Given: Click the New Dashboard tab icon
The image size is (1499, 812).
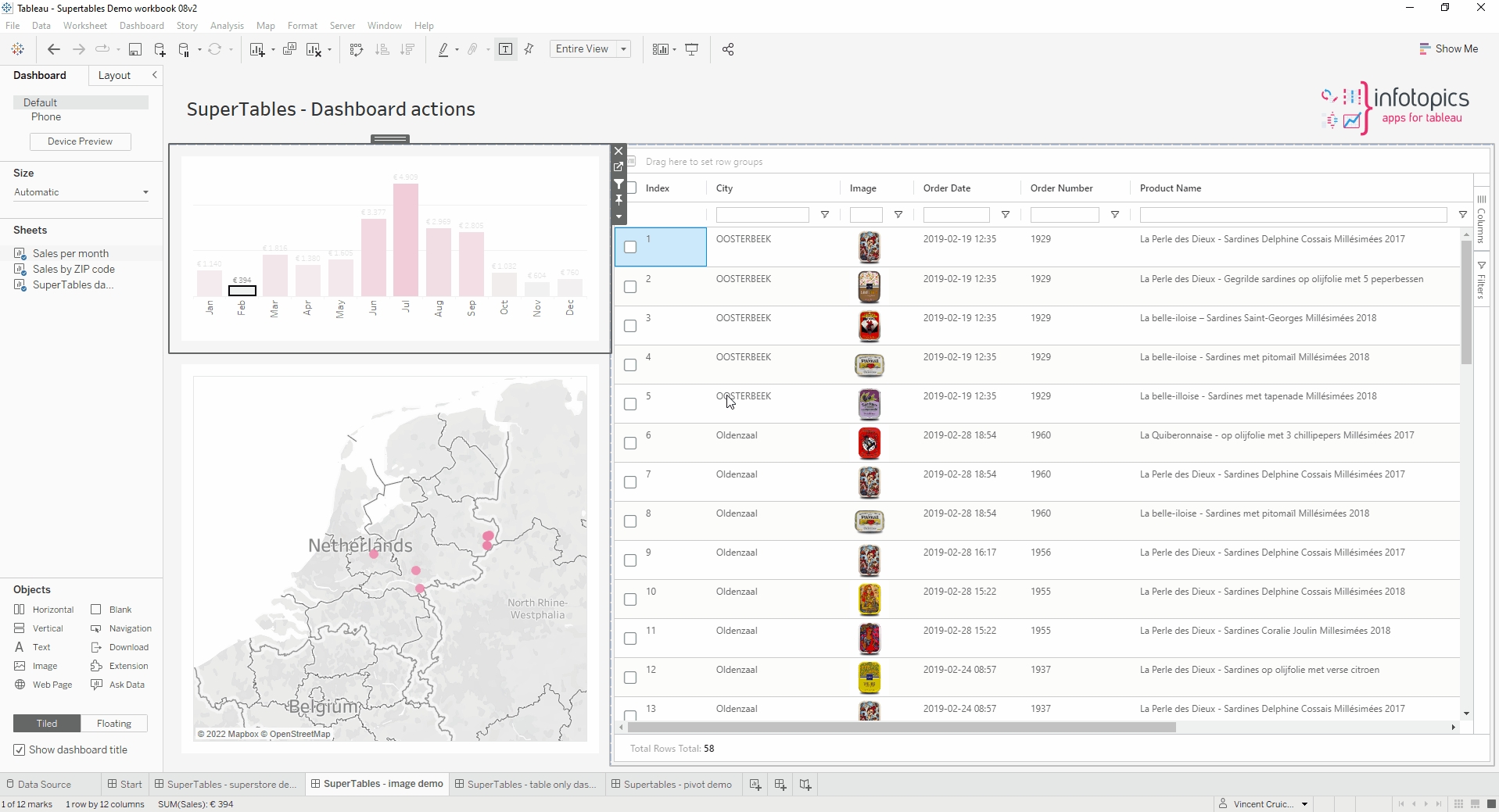Looking at the screenshot, I should pos(780,785).
